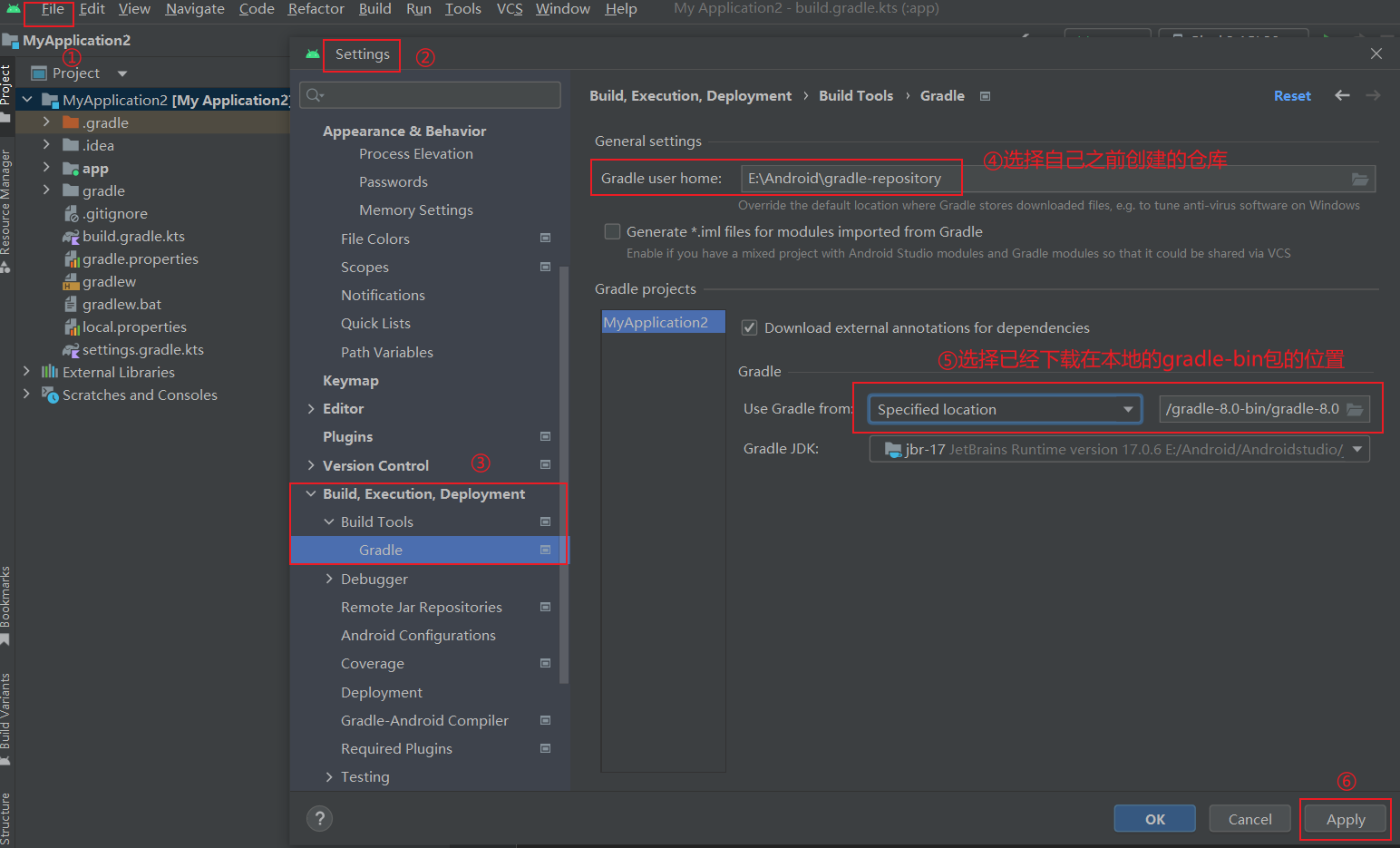Open Passwords settings page
1400x848 pixels.
click(394, 182)
